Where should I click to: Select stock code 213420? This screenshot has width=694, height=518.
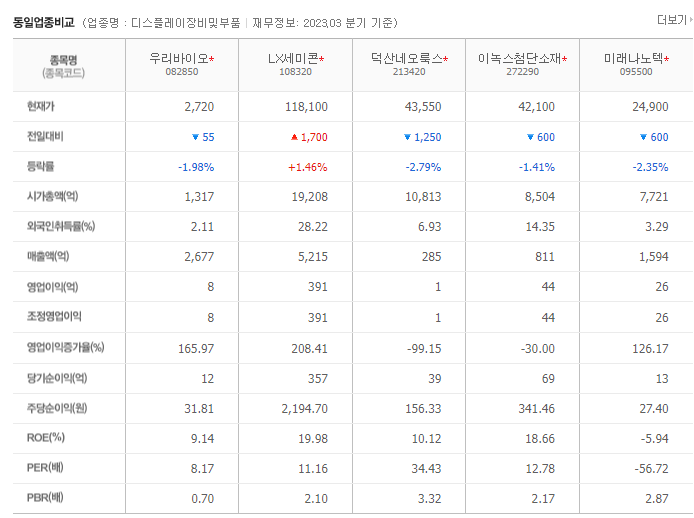click(409, 72)
